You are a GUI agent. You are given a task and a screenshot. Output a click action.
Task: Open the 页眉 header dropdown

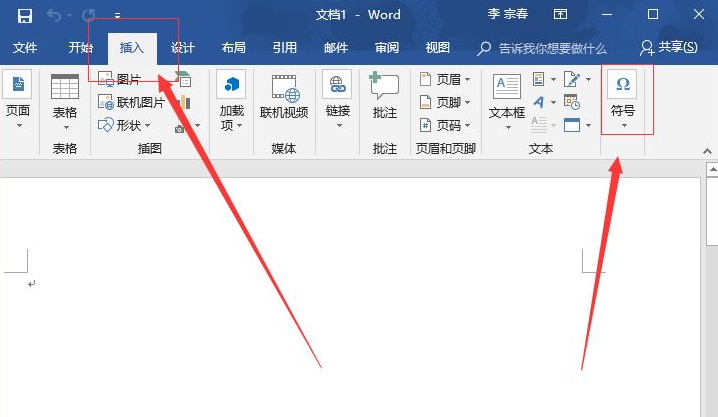tap(445, 79)
